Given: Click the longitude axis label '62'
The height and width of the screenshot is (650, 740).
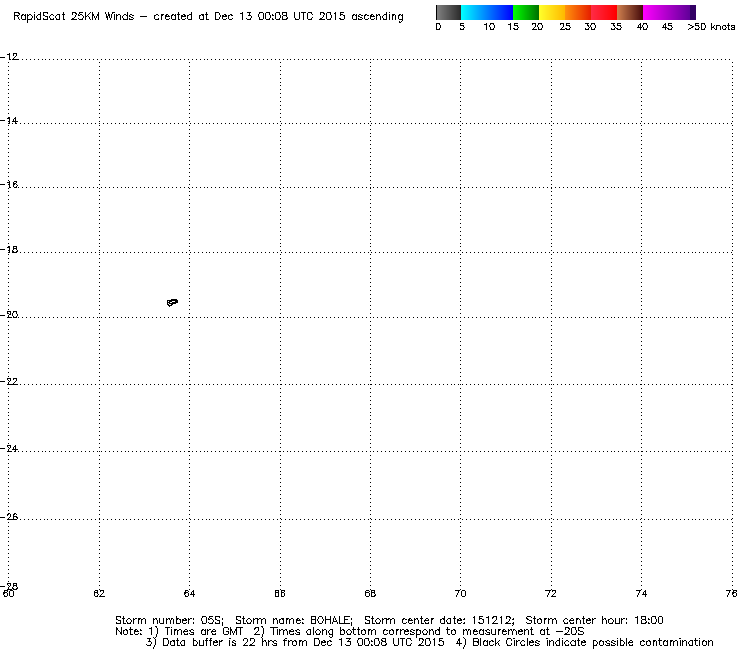Looking at the screenshot, I should [x=99, y=593].
